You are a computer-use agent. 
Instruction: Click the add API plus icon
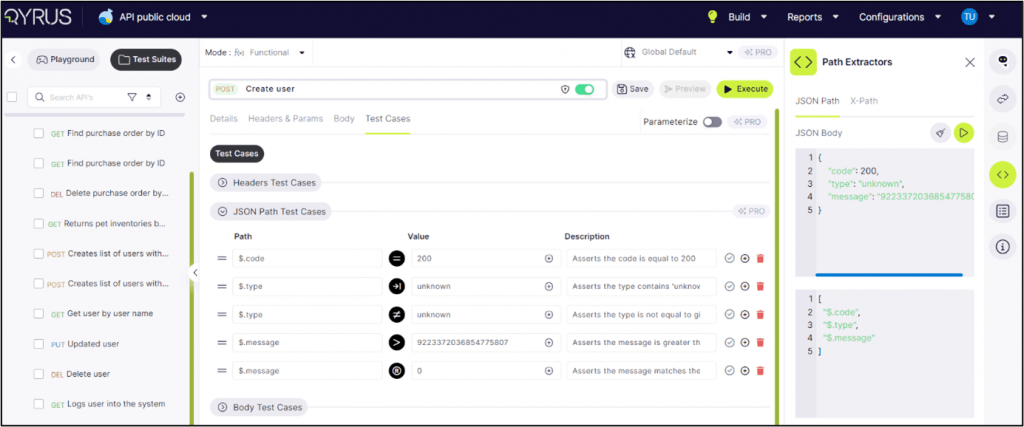[180, 97]
